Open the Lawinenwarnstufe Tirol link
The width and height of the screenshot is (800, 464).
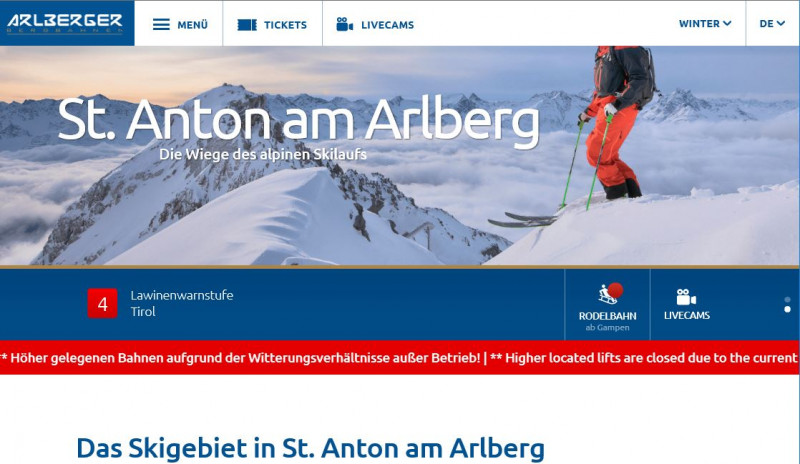tap(182, 303)
